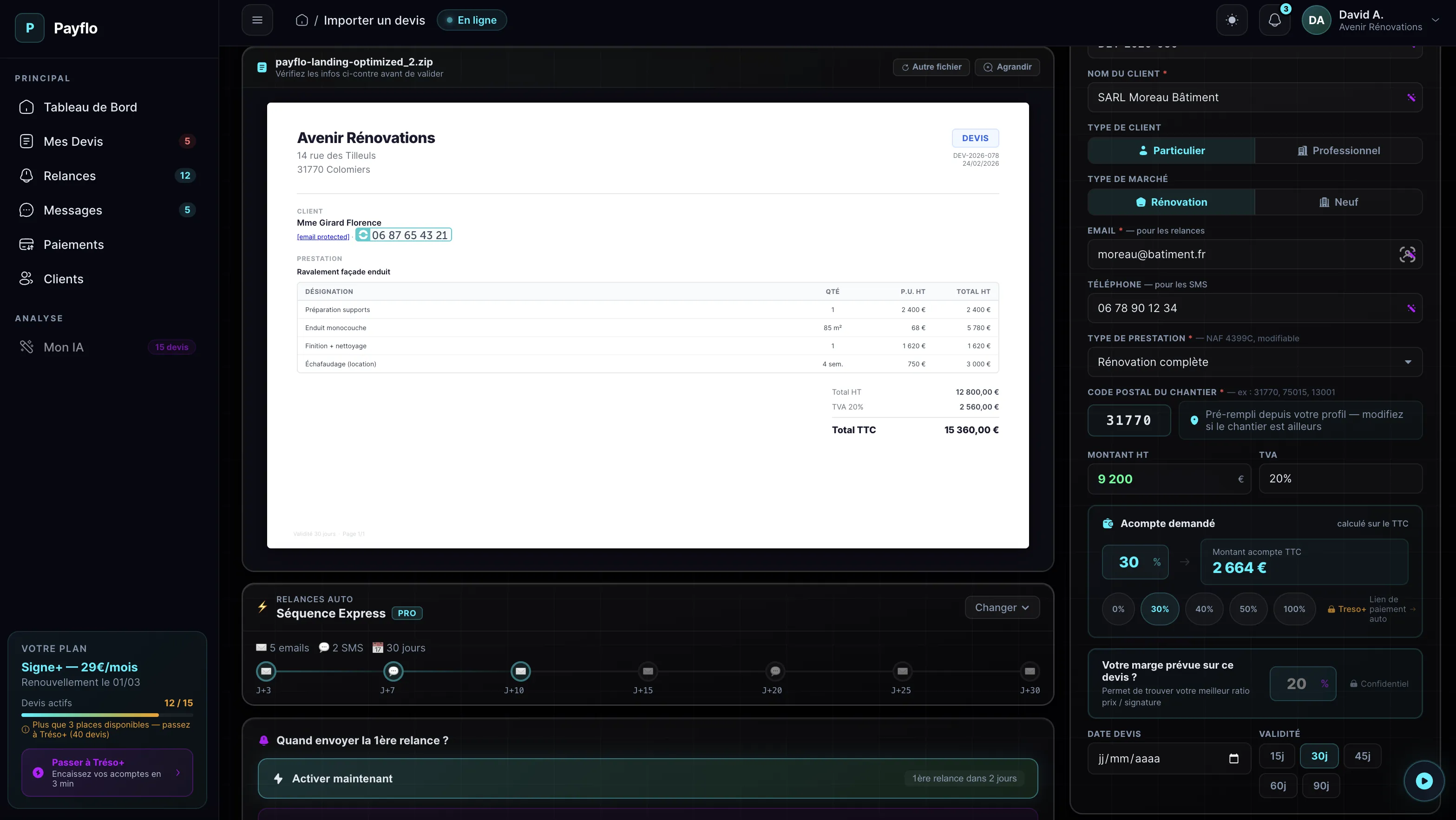The image size is (1456, 820).
Task: Open Relances in sidebar
Action: click(70, 176)
